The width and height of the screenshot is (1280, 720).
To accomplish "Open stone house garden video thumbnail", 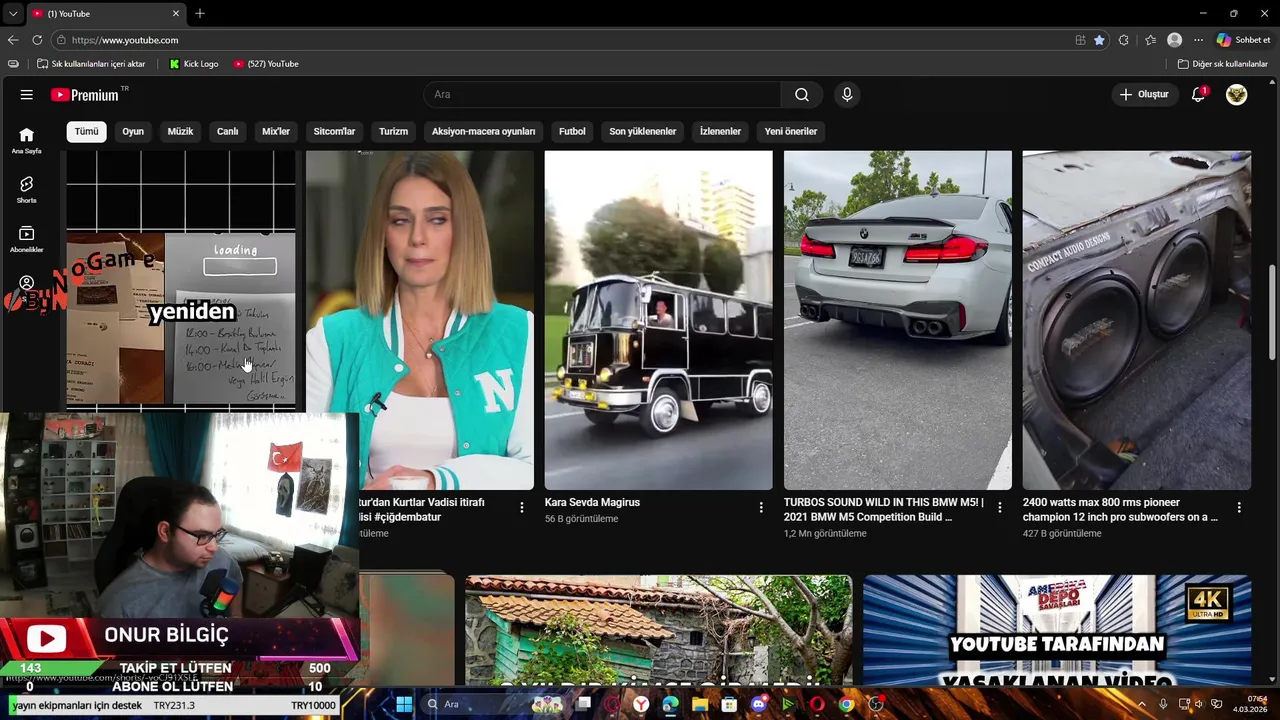I will coord(658,630).
